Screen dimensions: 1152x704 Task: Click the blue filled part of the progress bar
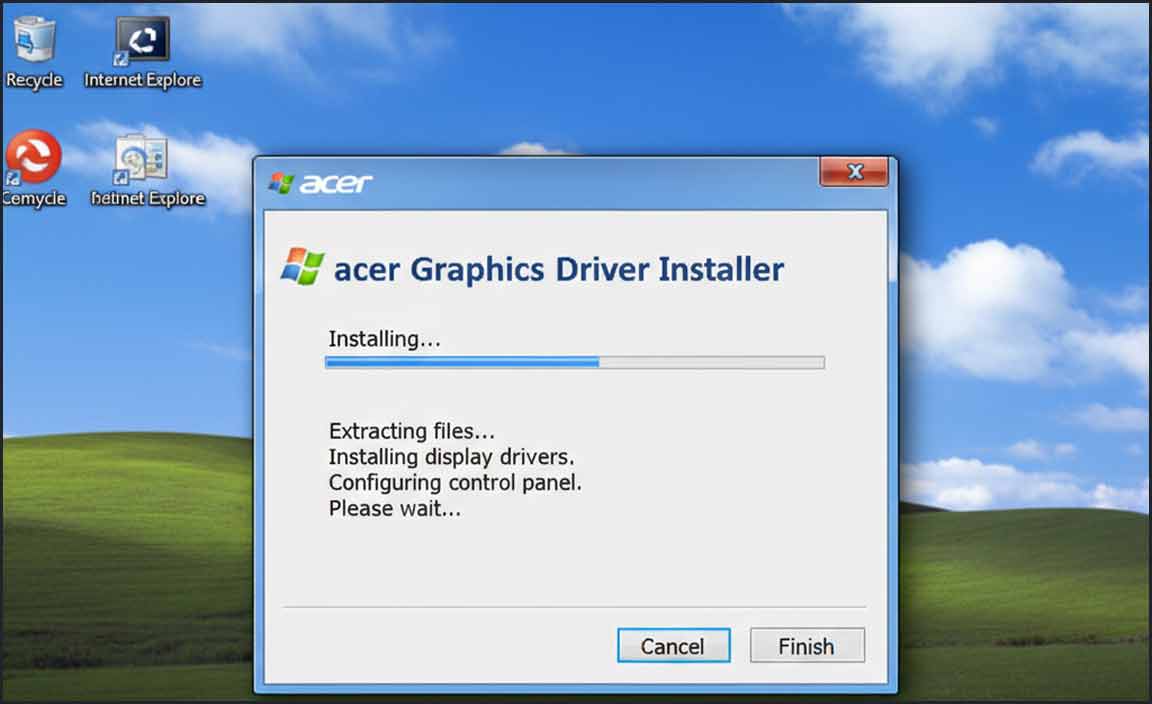[462, 362]
